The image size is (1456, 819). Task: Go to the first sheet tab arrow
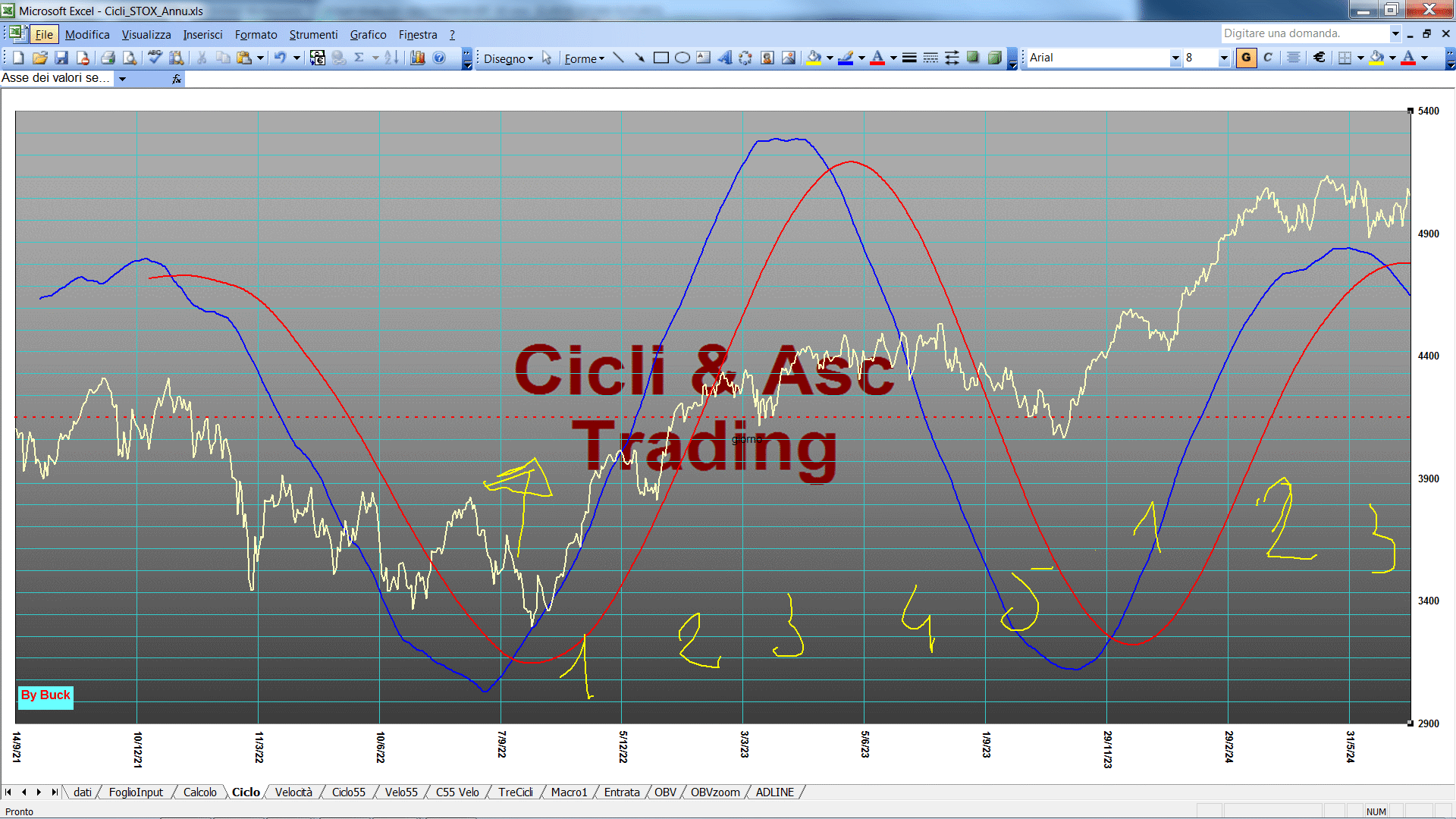click(8, 792)
